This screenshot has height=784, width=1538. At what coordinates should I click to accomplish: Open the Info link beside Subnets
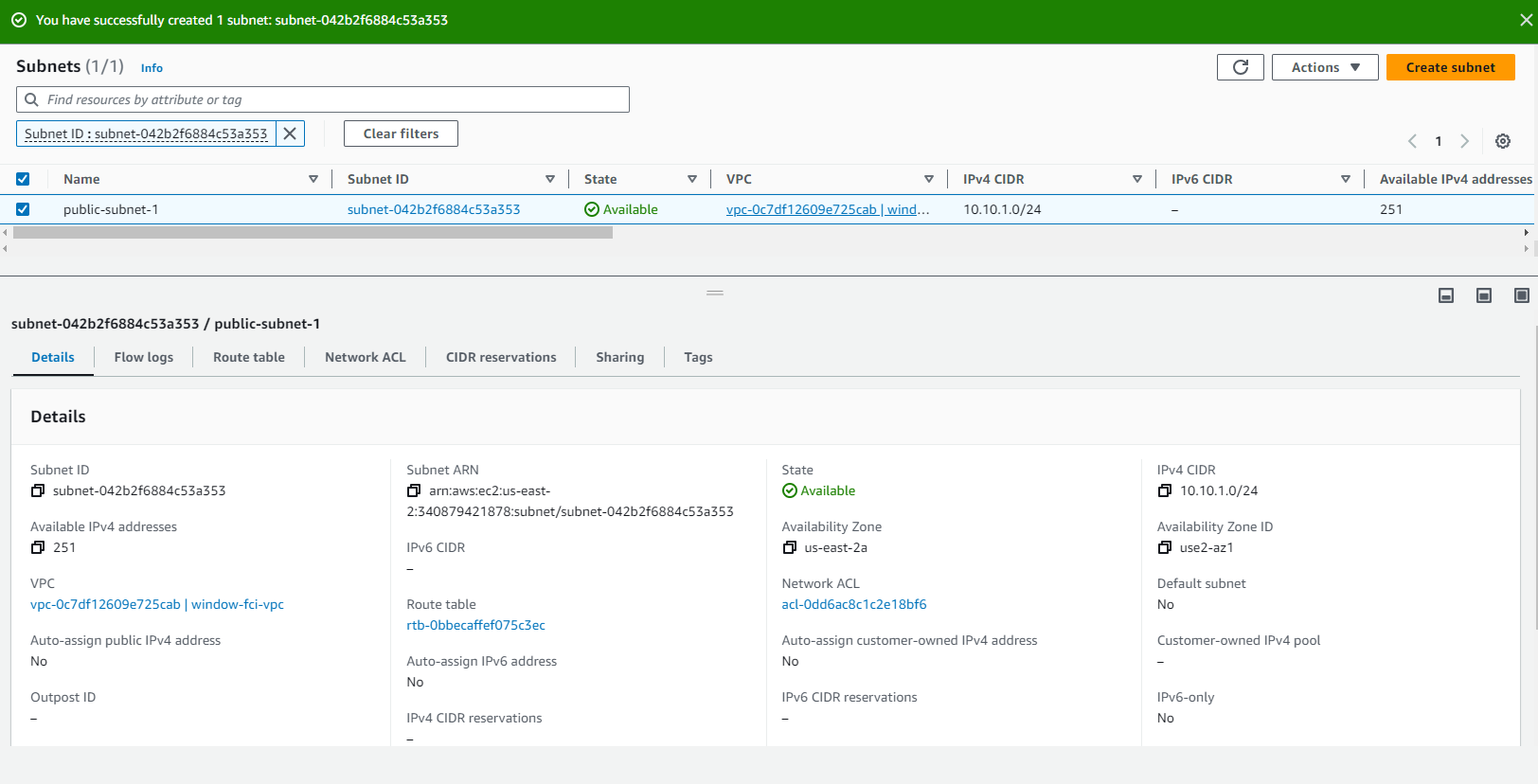152,68
